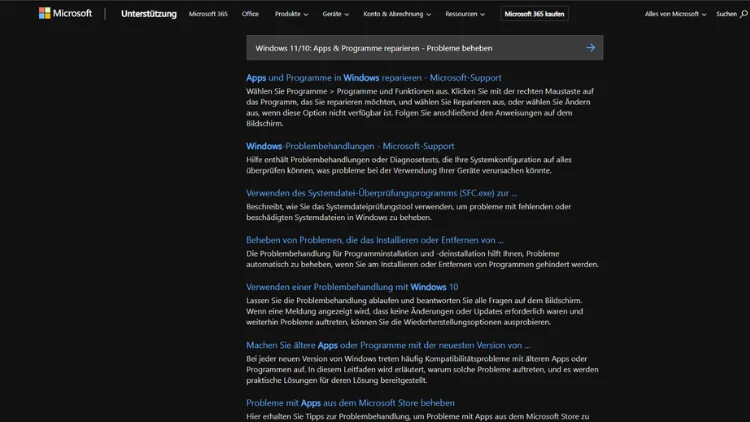This screenshot has height=422, width=750.
Task: Open Machen Sie ältere Apps oder Programme link
Action: pyautogui.click(x=388, y=345)
